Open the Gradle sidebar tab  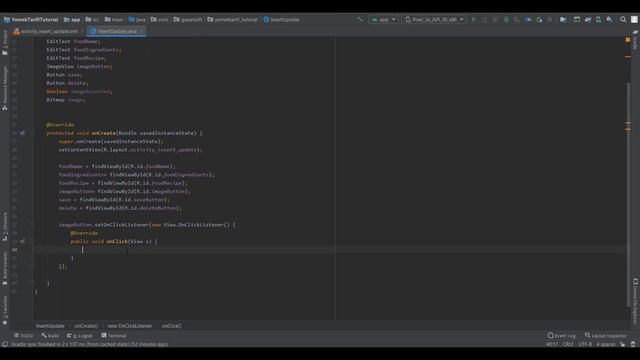635,40
